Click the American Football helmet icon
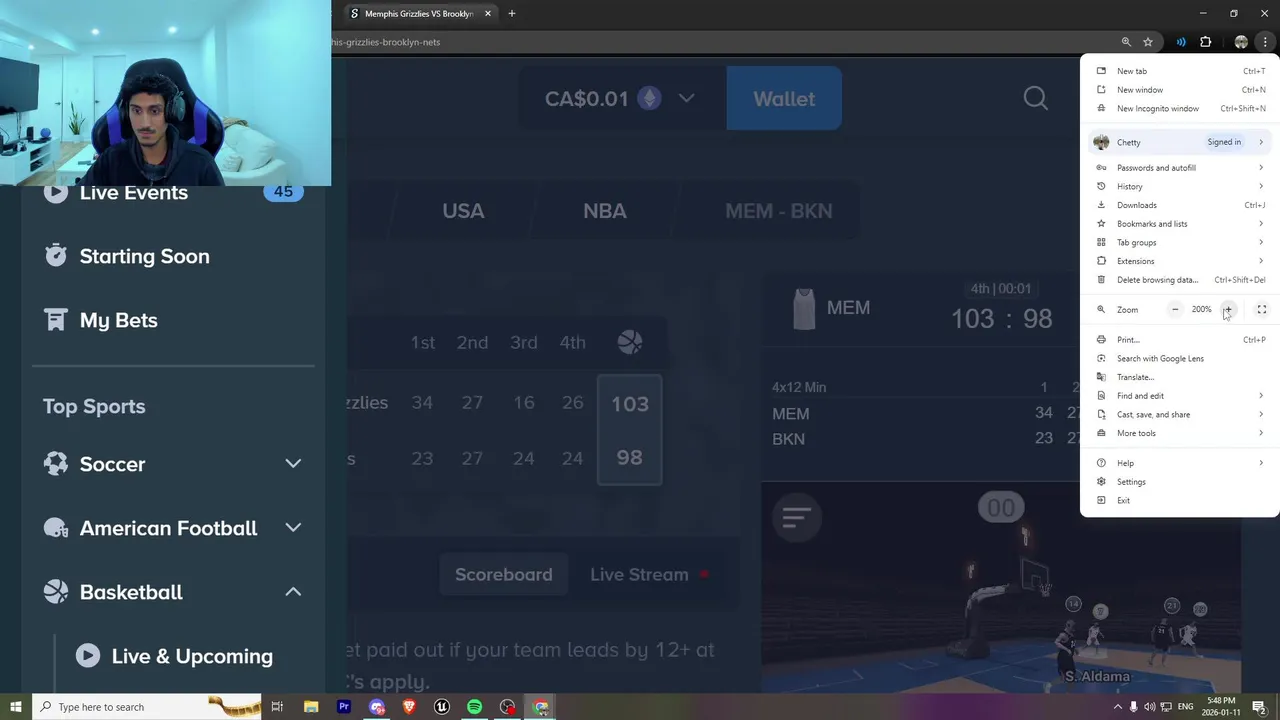 click(56, 528)
